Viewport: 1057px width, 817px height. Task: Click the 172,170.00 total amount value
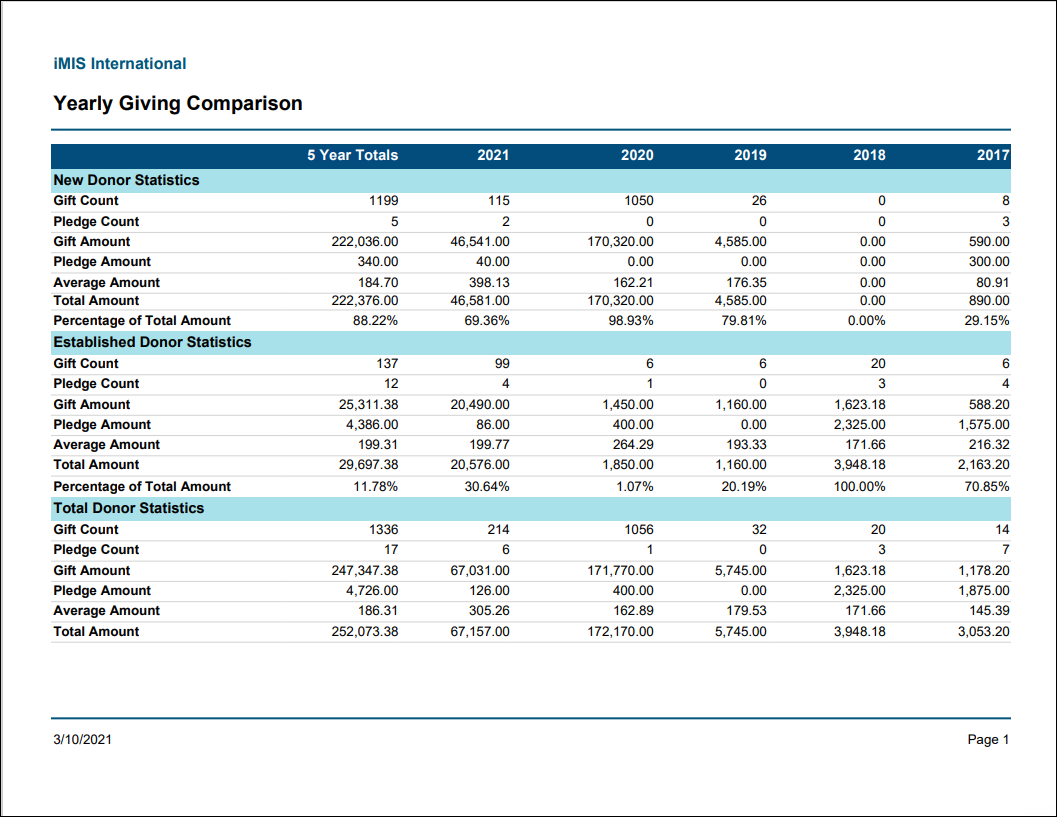pos(620,632)
